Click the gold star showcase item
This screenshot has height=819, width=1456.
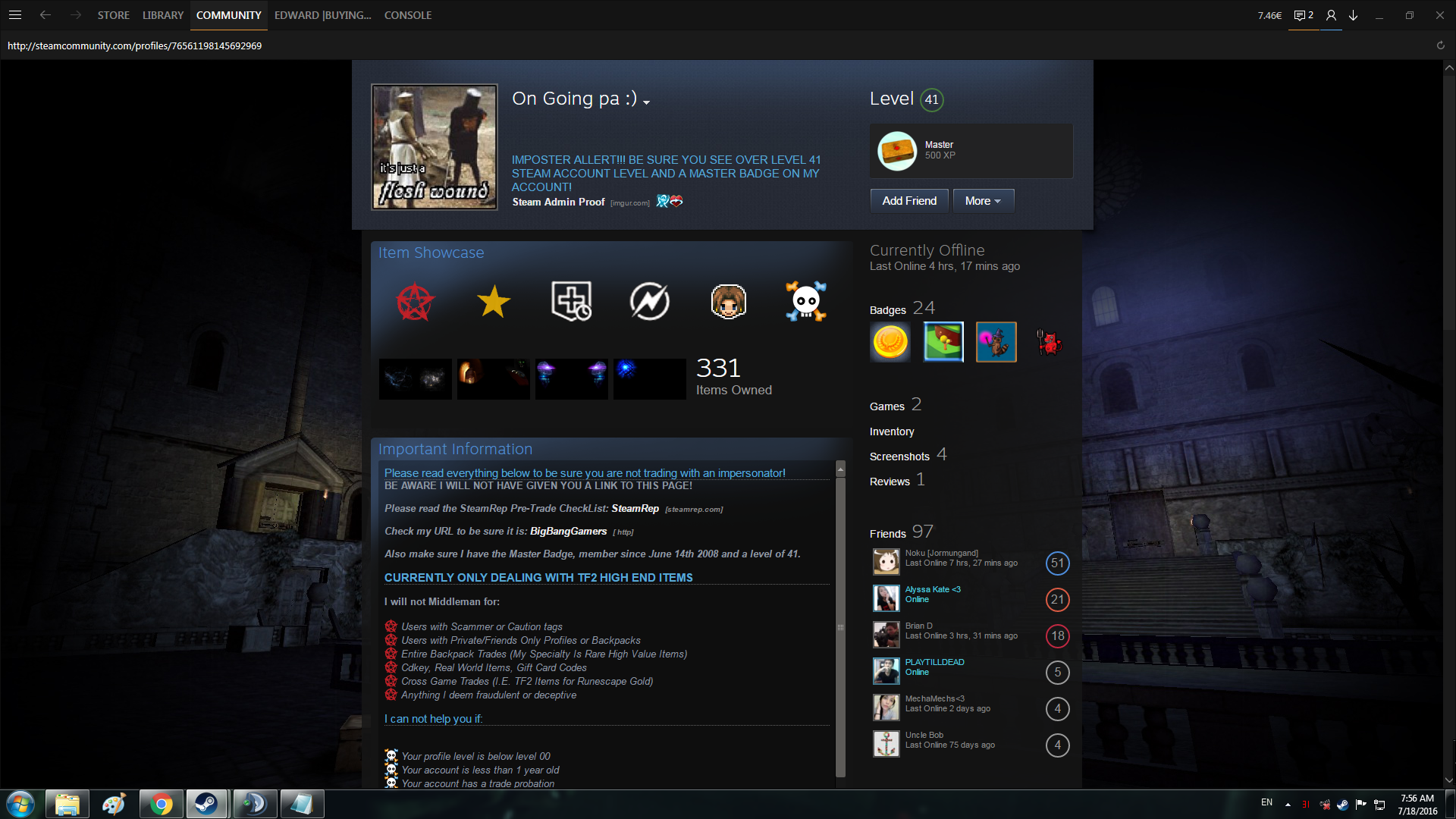(x=494, y=302)
